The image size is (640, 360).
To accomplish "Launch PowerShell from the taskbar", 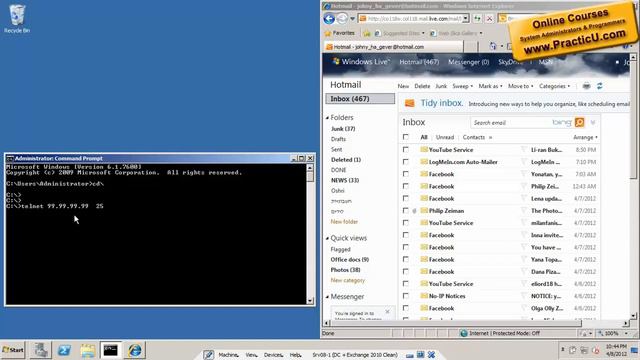I will tap(64, 350).
